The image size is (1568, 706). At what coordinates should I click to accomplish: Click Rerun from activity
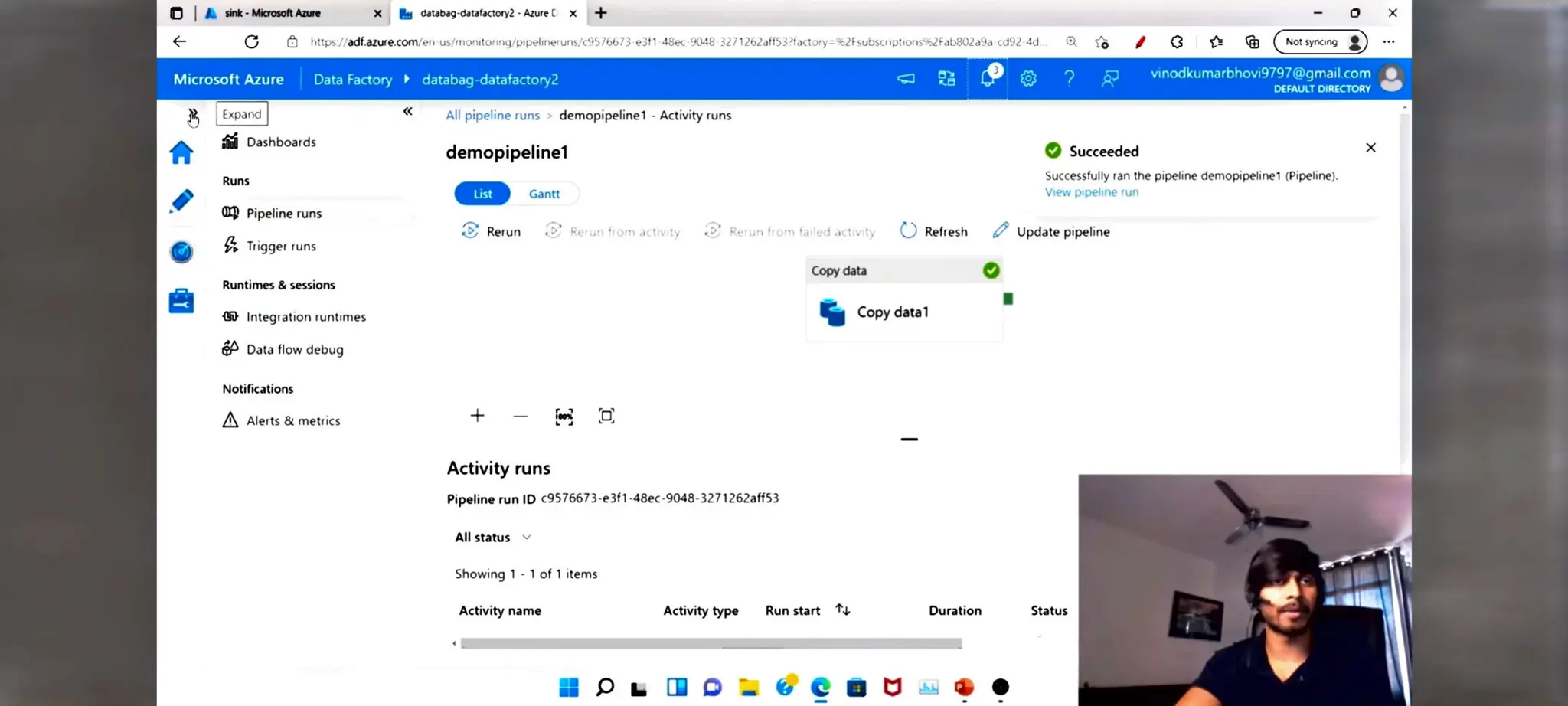[612, 231]
